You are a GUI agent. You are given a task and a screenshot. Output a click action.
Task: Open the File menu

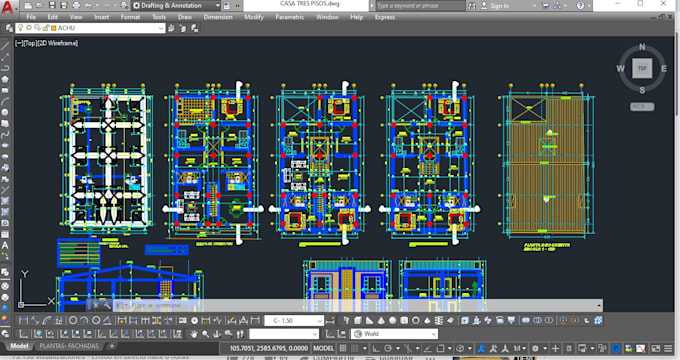click(31, 17)
